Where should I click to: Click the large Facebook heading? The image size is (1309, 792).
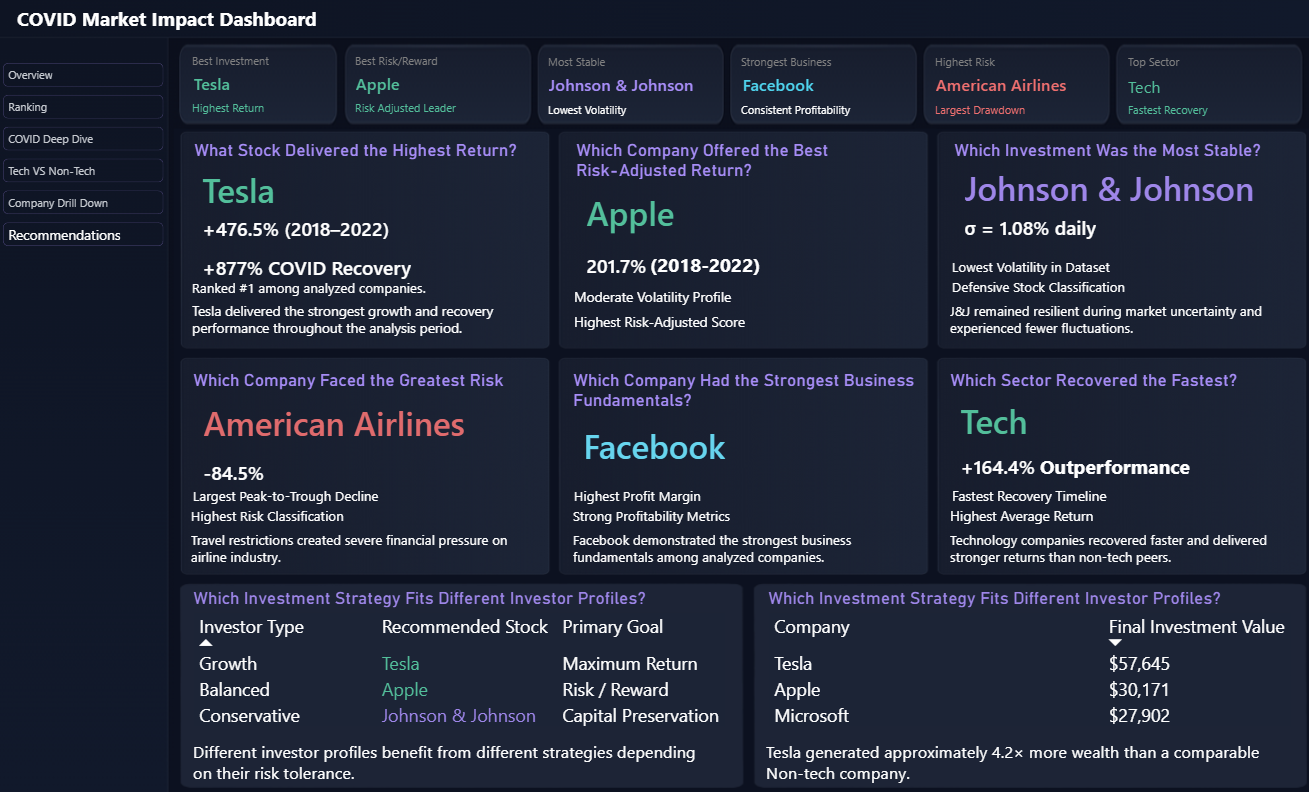pos(654,447)
